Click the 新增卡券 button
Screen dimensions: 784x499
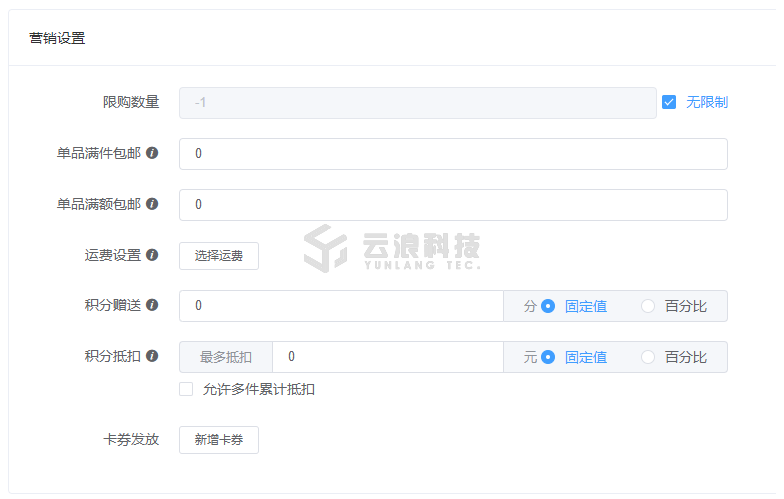[219, 440]
